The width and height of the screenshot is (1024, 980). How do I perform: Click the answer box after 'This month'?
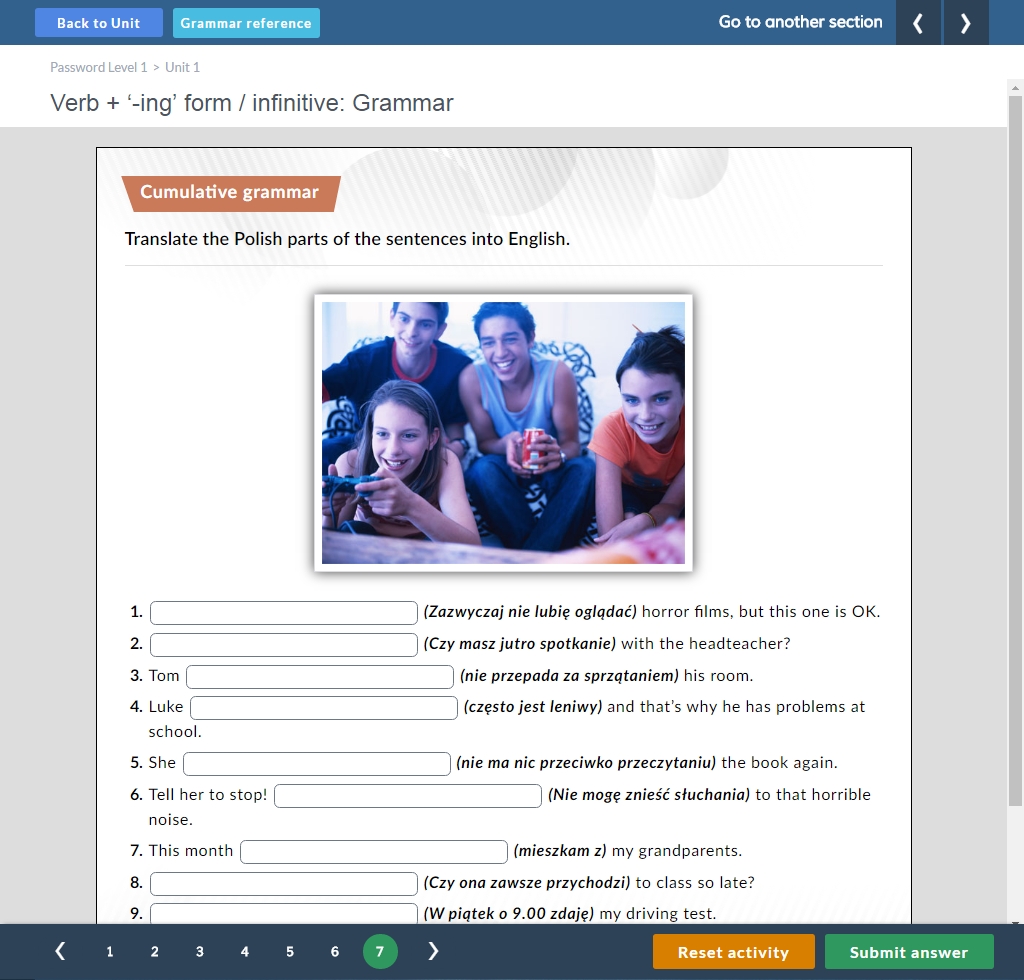[x=374, y=851]
